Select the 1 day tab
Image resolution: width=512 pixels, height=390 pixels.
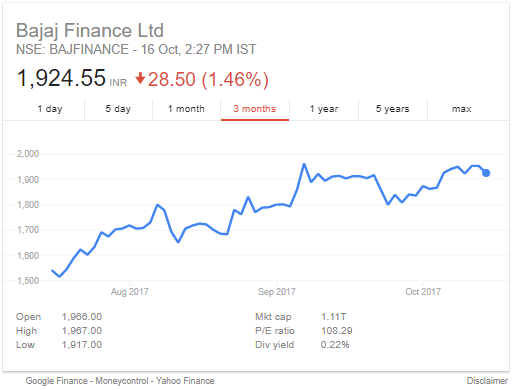click(50, 109)
